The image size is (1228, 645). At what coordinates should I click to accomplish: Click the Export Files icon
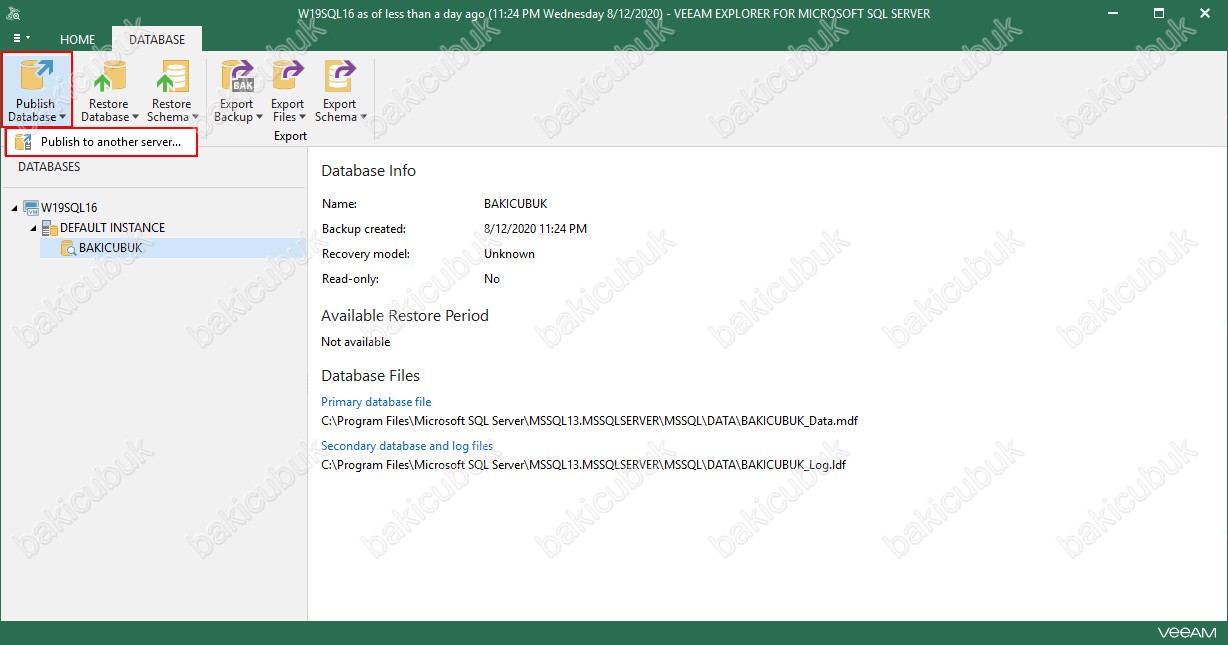click(x=288, y=77)
